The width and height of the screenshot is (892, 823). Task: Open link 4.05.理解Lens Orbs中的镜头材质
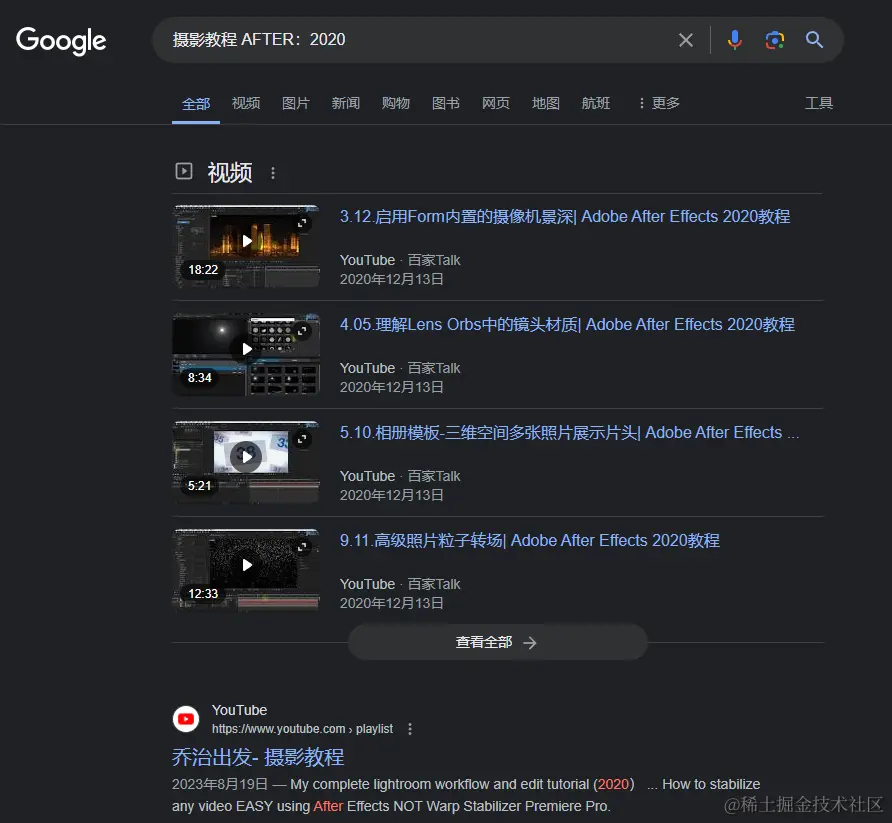567,325
